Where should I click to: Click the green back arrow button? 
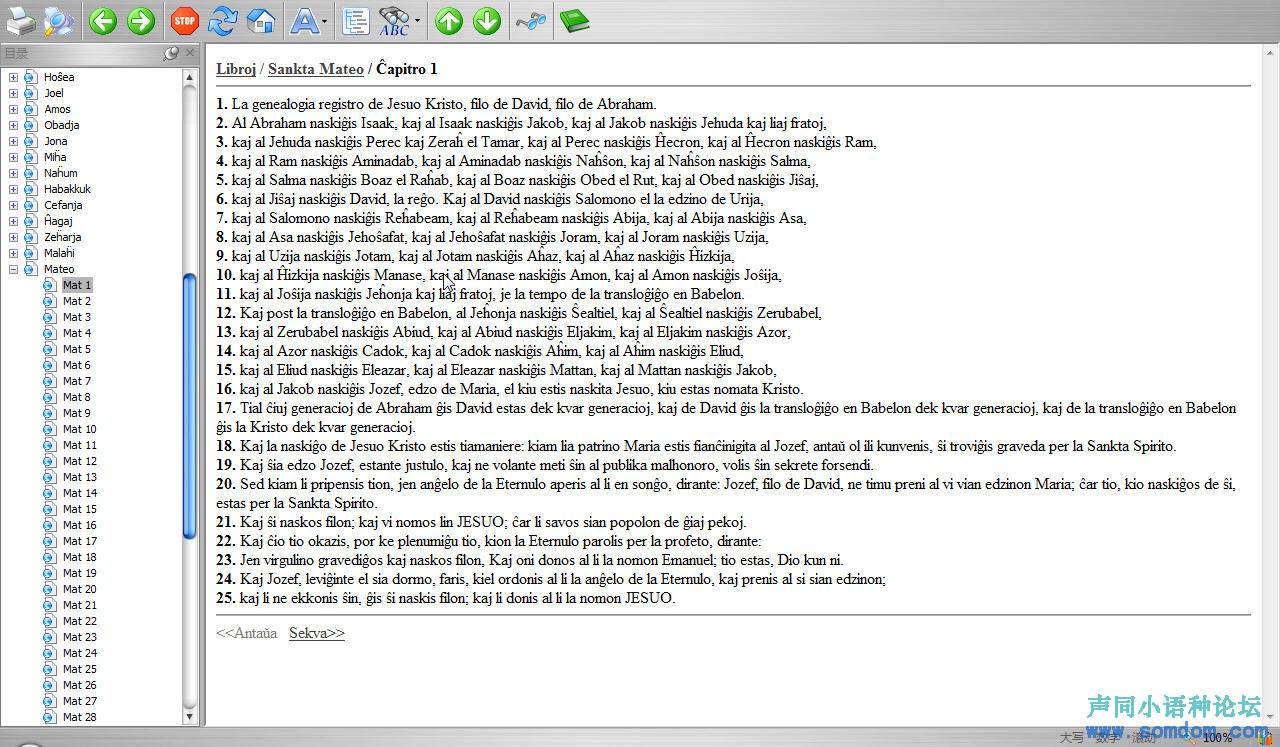click(x=103, y=20)
